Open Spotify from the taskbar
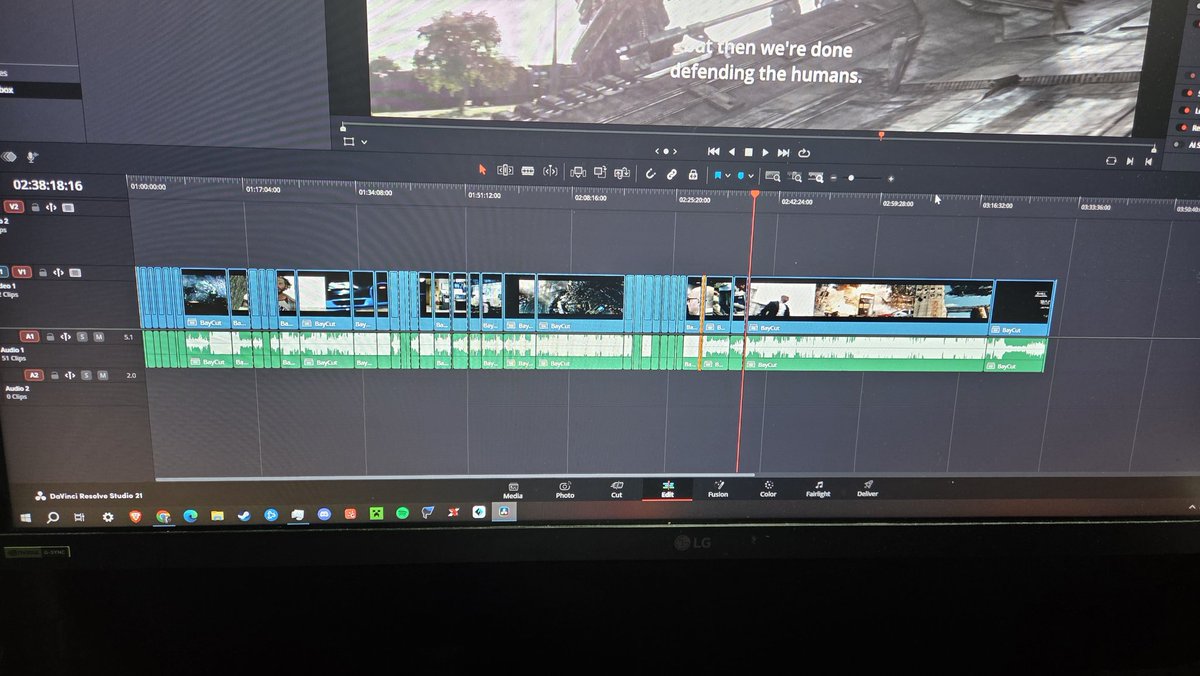 403,513
